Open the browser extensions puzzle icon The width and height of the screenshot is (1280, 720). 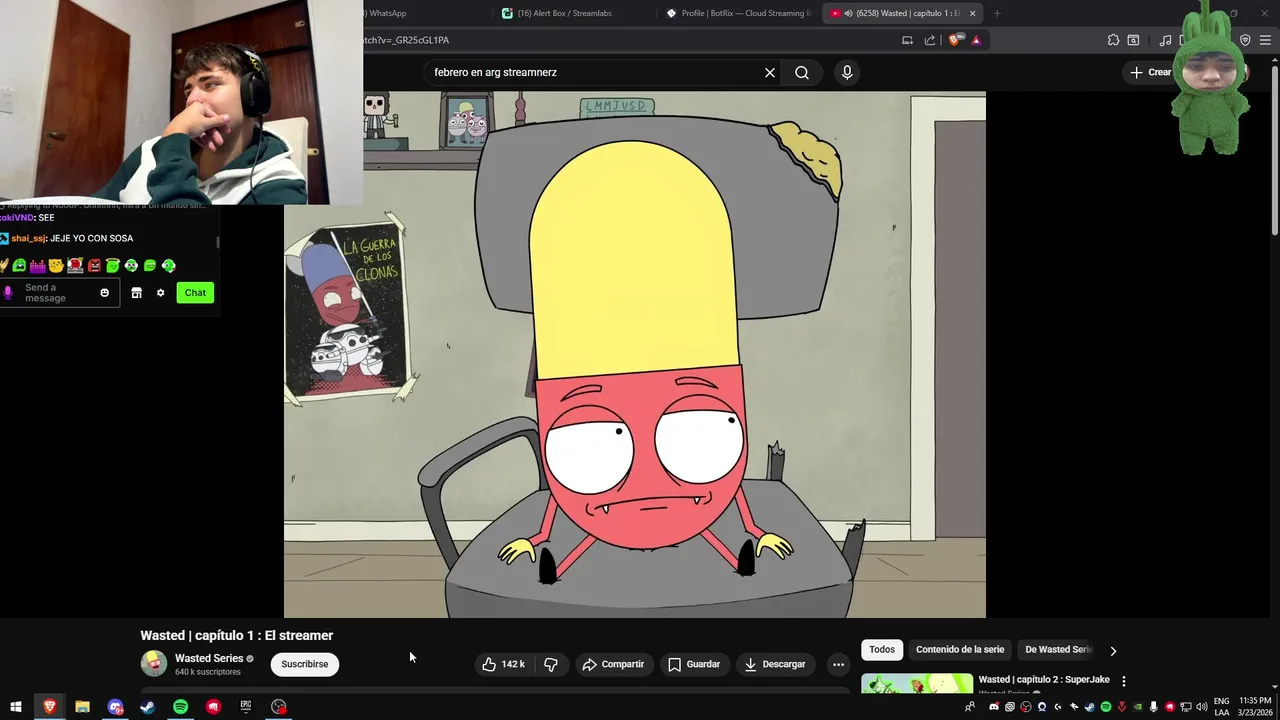1113,40
